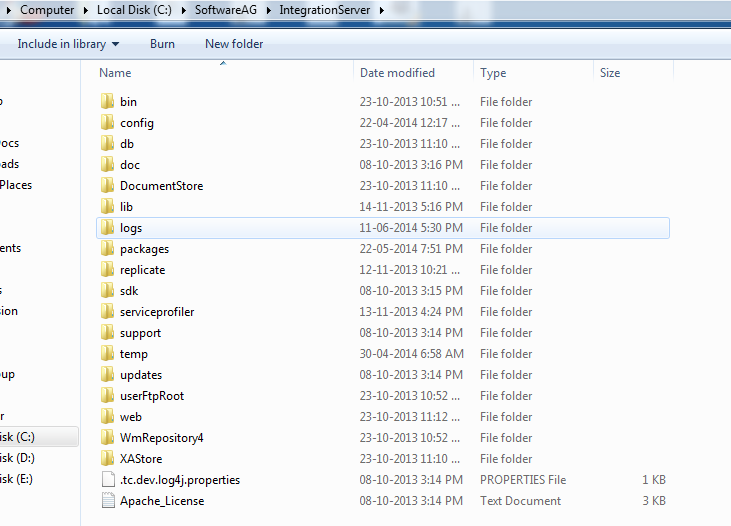731x526 pixels.
Task: Select the serviceprofiler folder icon
Action: [x=107, y=311]
